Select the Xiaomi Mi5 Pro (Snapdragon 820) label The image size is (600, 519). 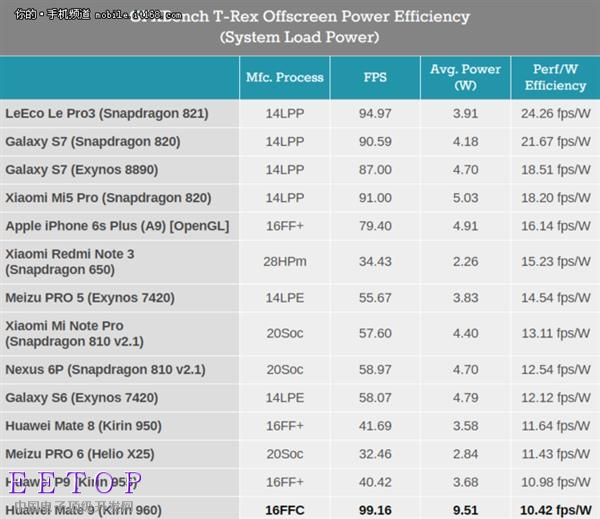(108, 198)
